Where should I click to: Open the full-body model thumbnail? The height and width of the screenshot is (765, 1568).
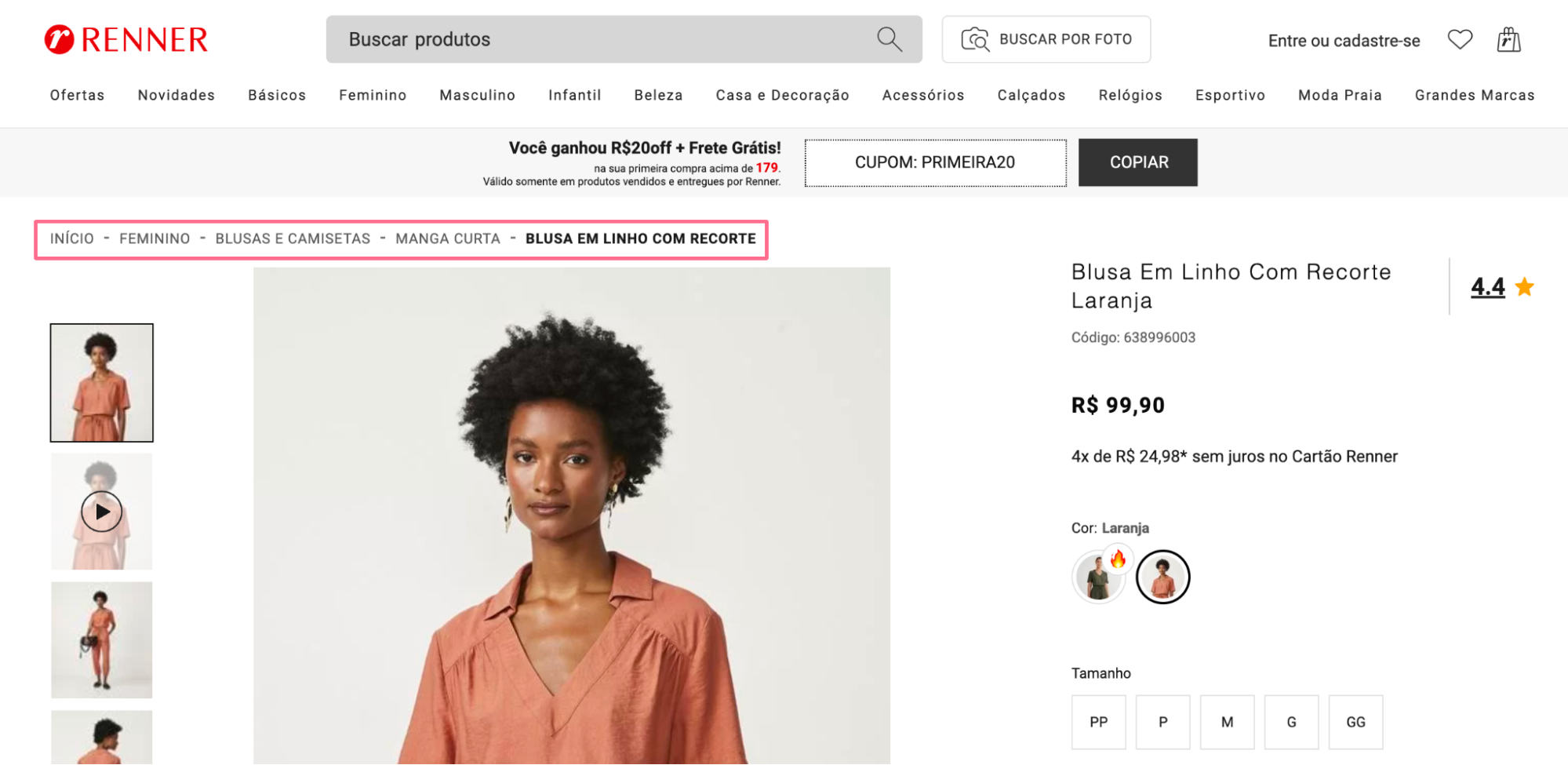101,639
